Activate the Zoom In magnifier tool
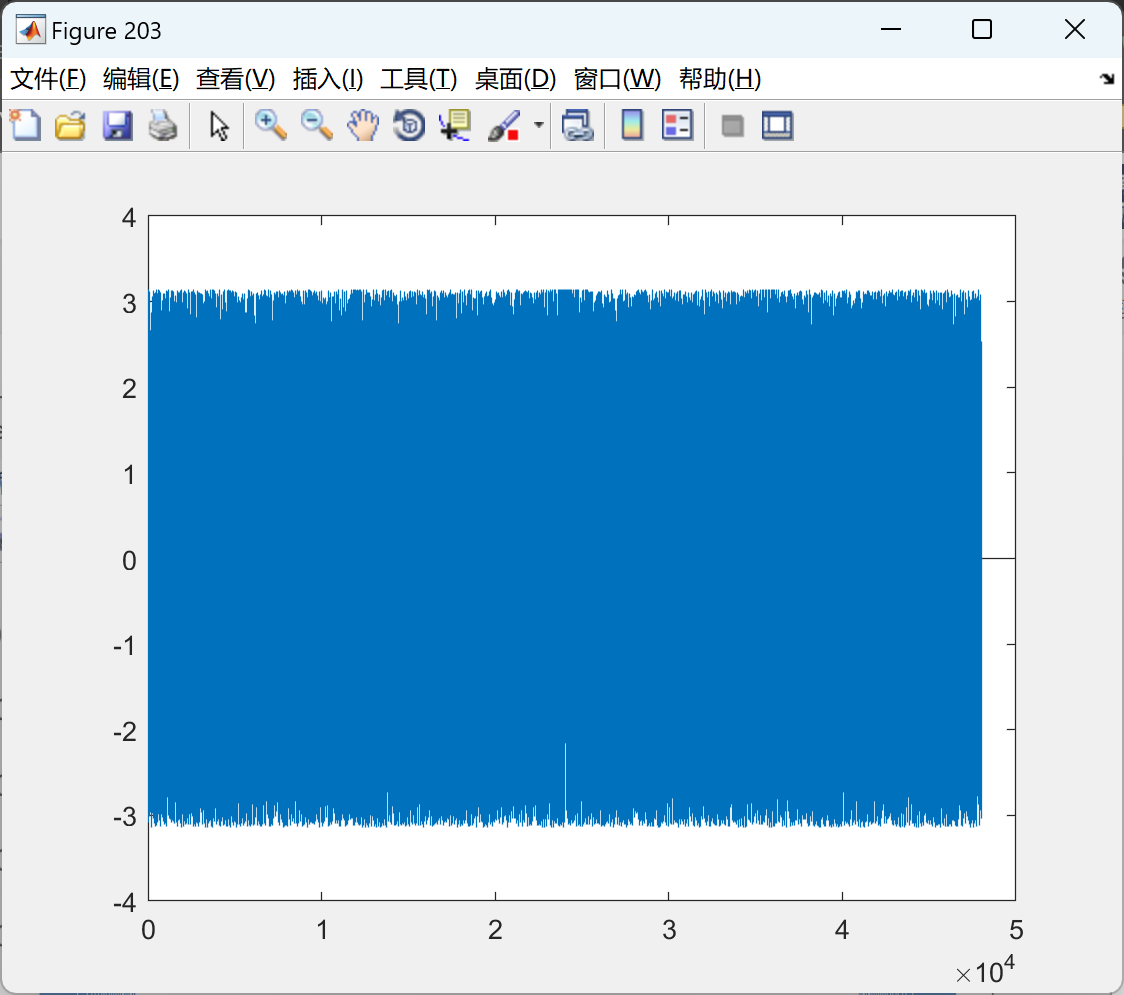 270,125
